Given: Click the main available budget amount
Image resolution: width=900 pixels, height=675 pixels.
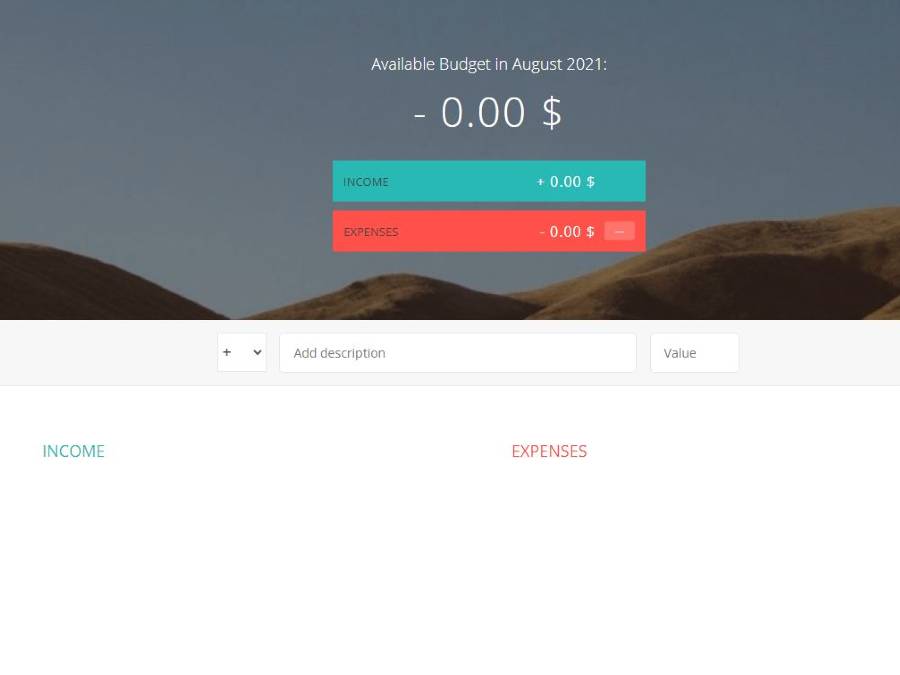Looking at the screenshot, I should point(488,113).
